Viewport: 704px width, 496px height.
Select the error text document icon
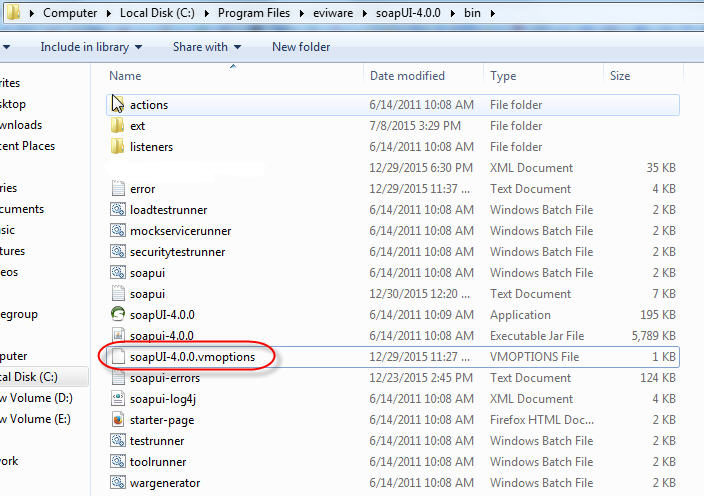(118, 189)
